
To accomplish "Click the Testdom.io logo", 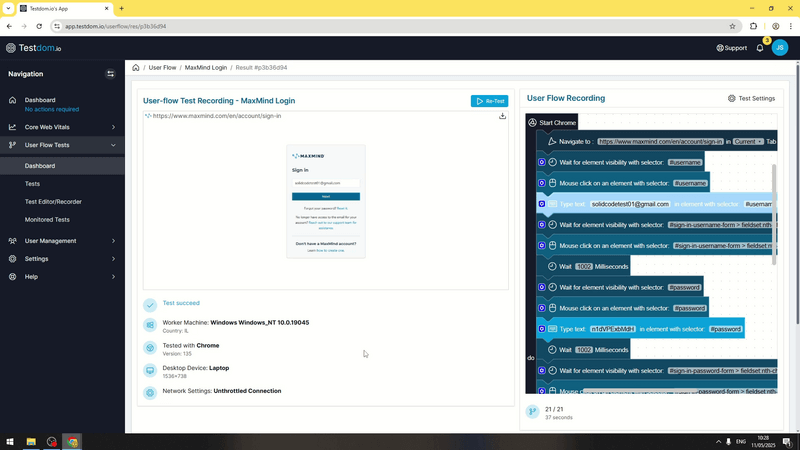I will pos(34,48).
